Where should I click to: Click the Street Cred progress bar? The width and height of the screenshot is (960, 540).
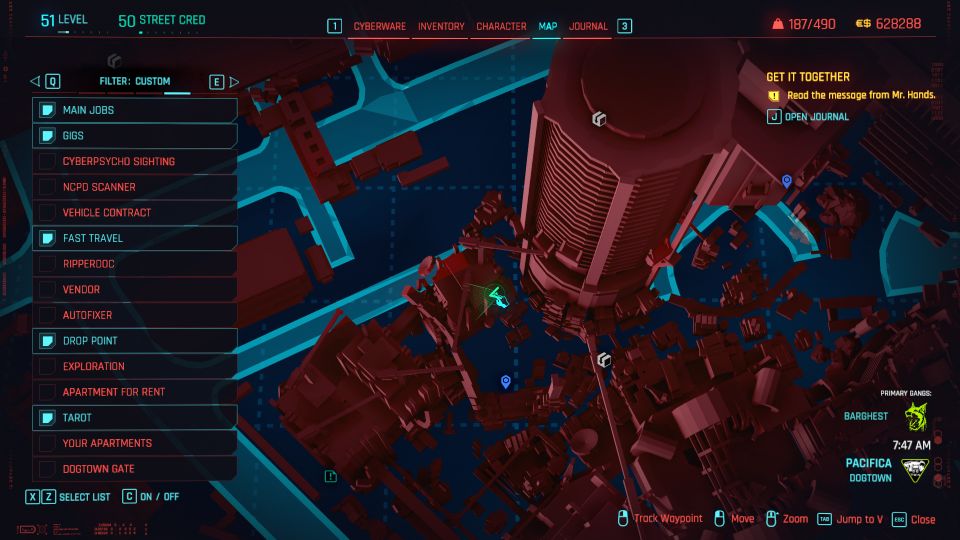pos(165,32)
